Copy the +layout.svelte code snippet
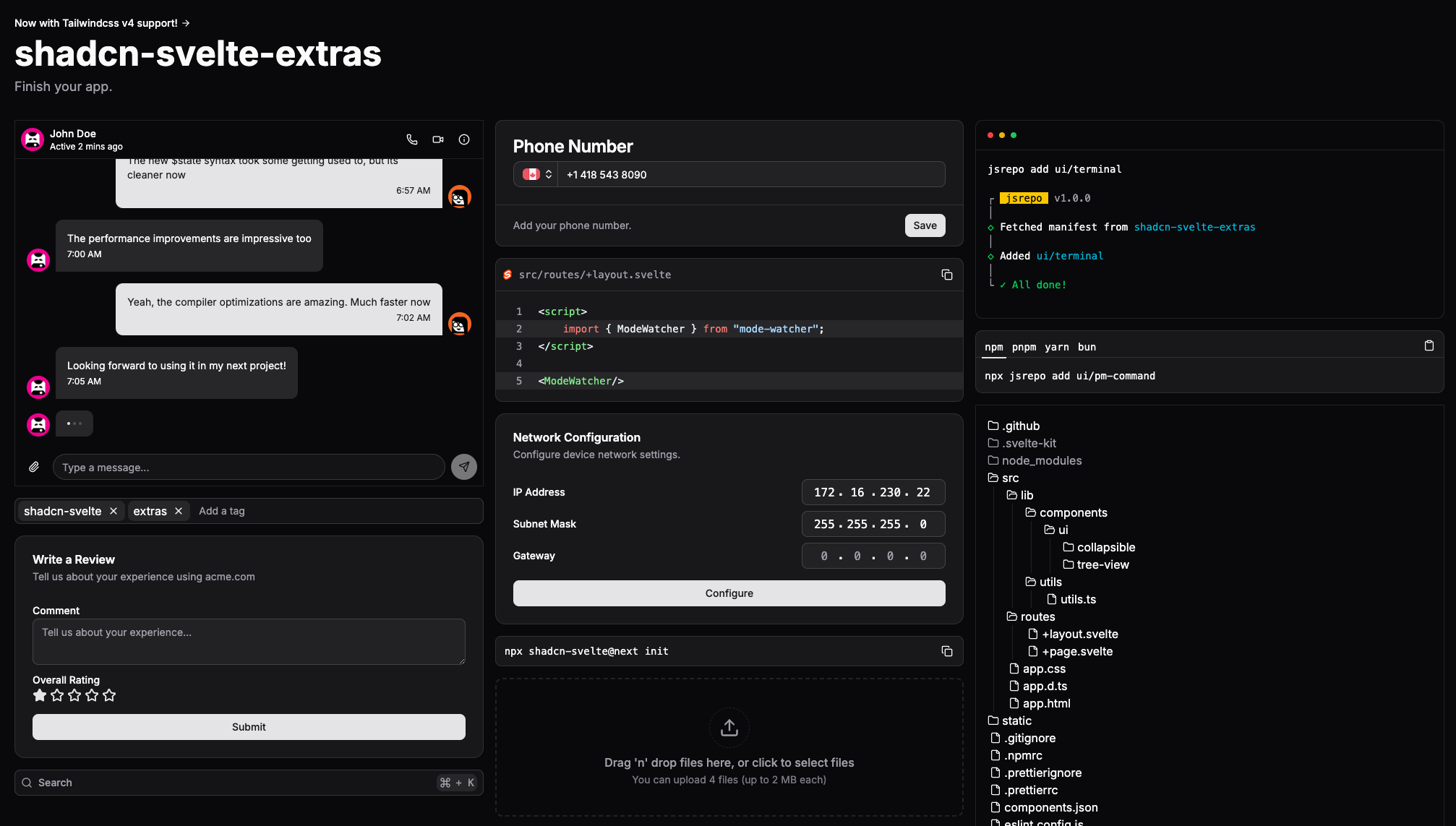Screen dimensions: 1456x826 [x=946, y=275]
